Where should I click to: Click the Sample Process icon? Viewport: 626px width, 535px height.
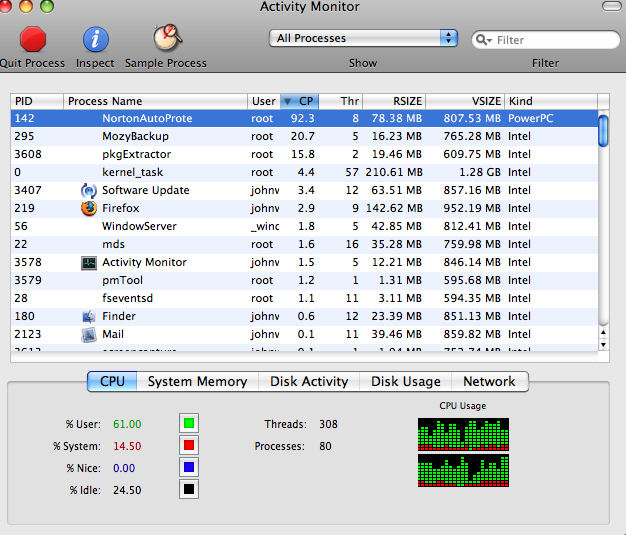tap(166, 39)
